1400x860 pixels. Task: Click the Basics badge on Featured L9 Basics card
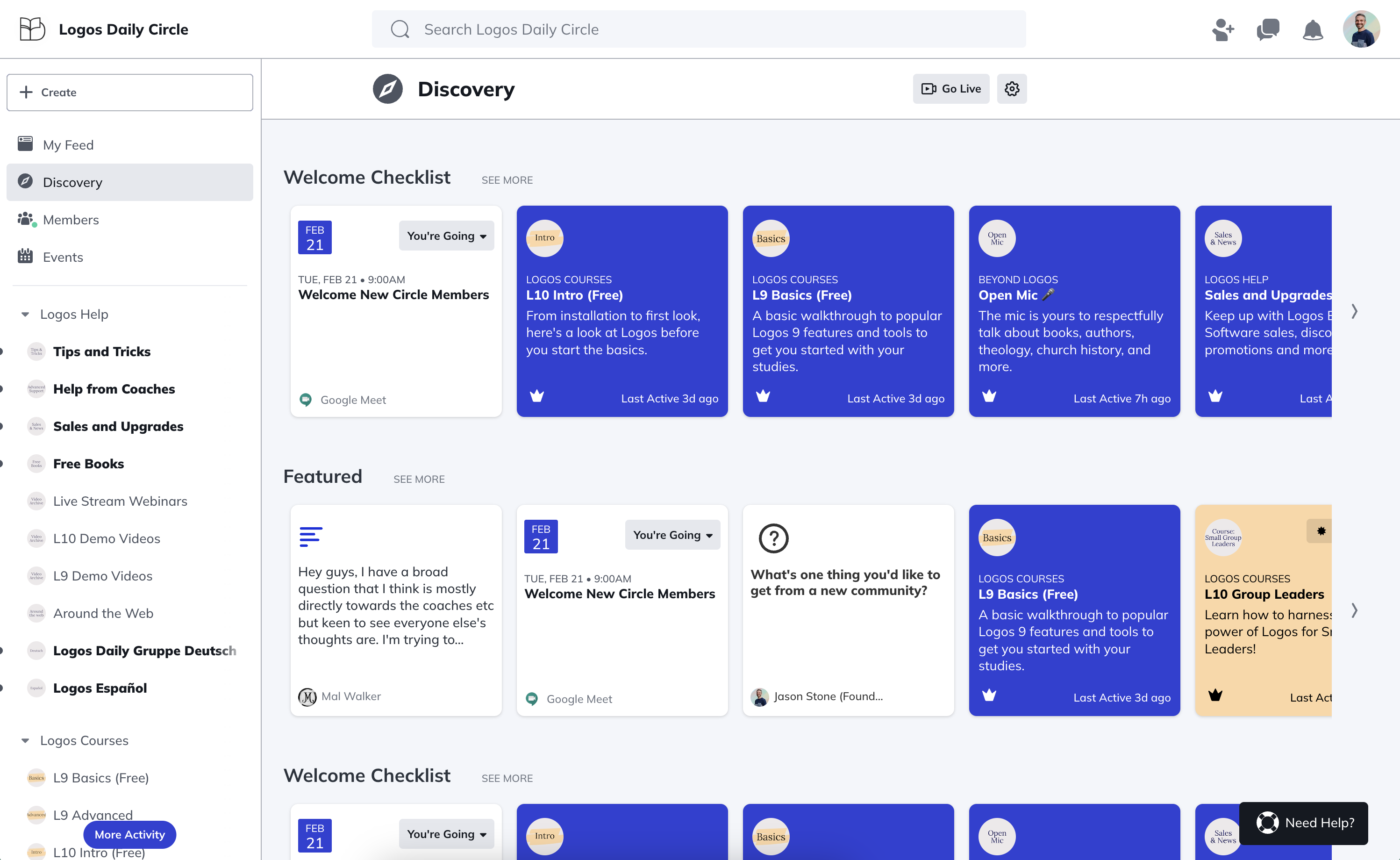point(997,537)
